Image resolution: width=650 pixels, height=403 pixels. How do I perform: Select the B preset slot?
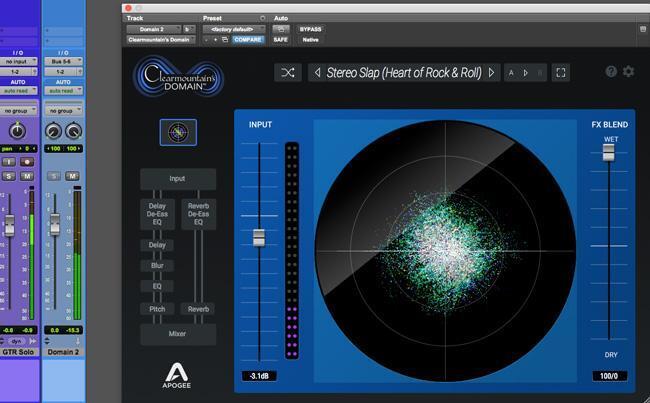pyautogui.click(x=539, y=73)
